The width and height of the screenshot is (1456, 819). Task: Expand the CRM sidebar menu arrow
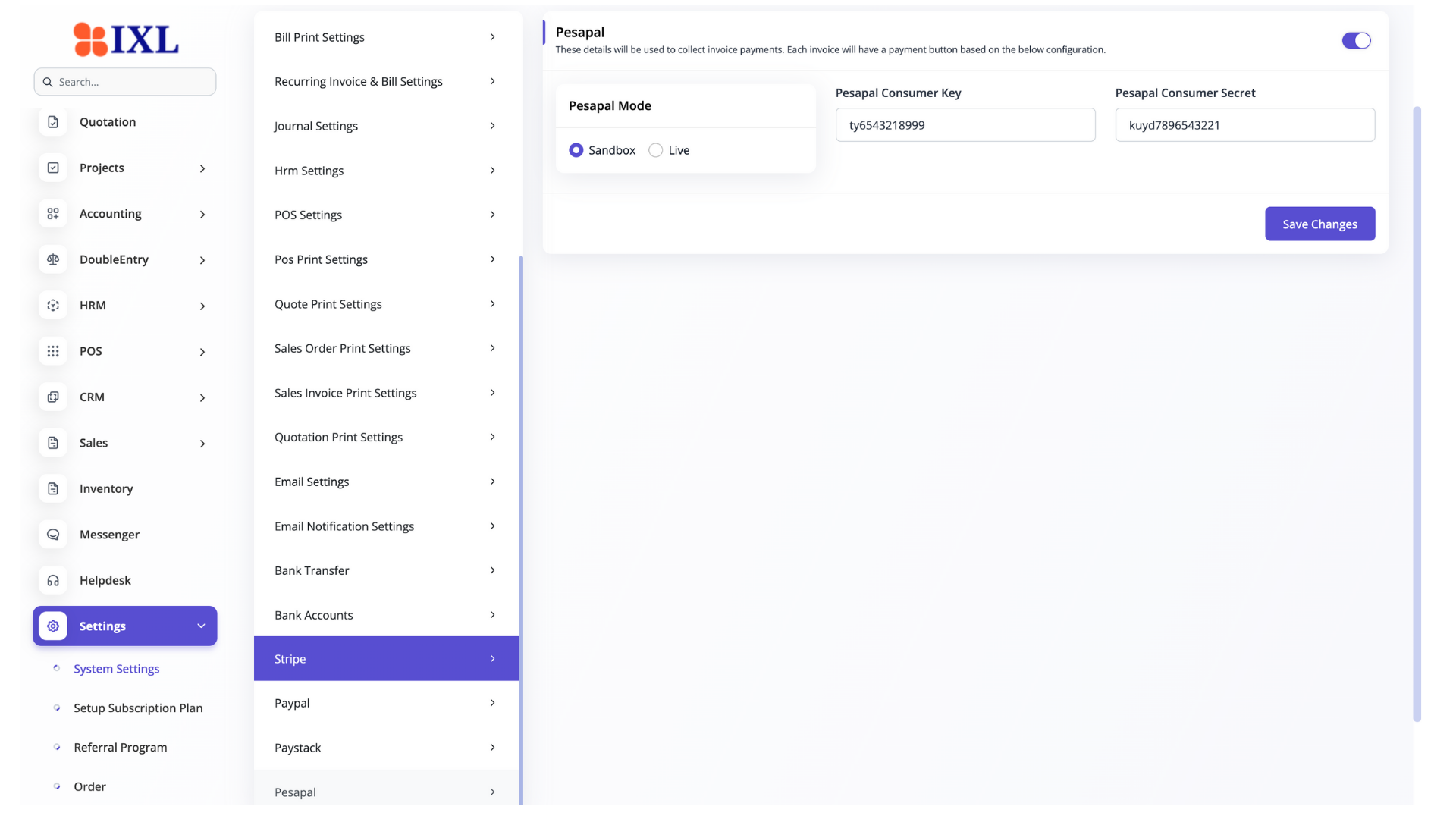202,398
